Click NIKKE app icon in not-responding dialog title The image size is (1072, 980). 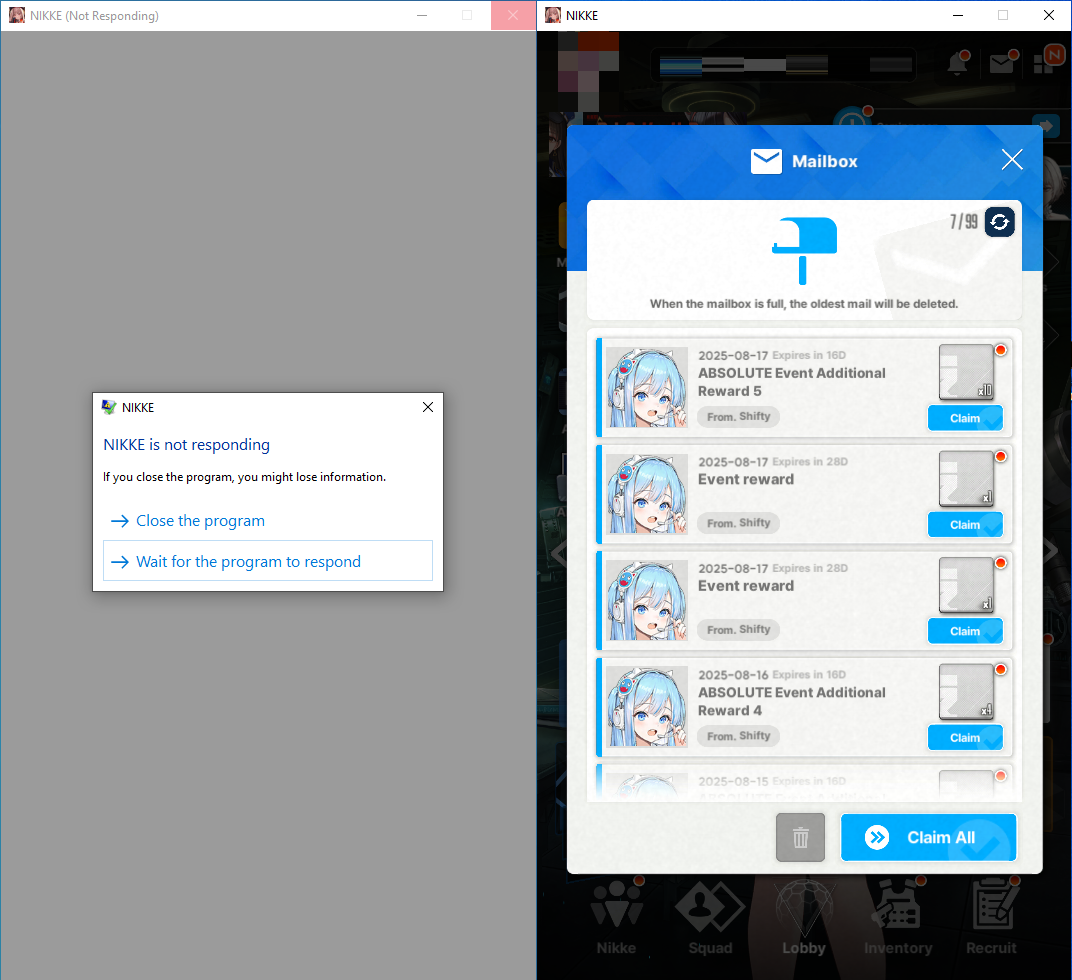tap(109, 407)
